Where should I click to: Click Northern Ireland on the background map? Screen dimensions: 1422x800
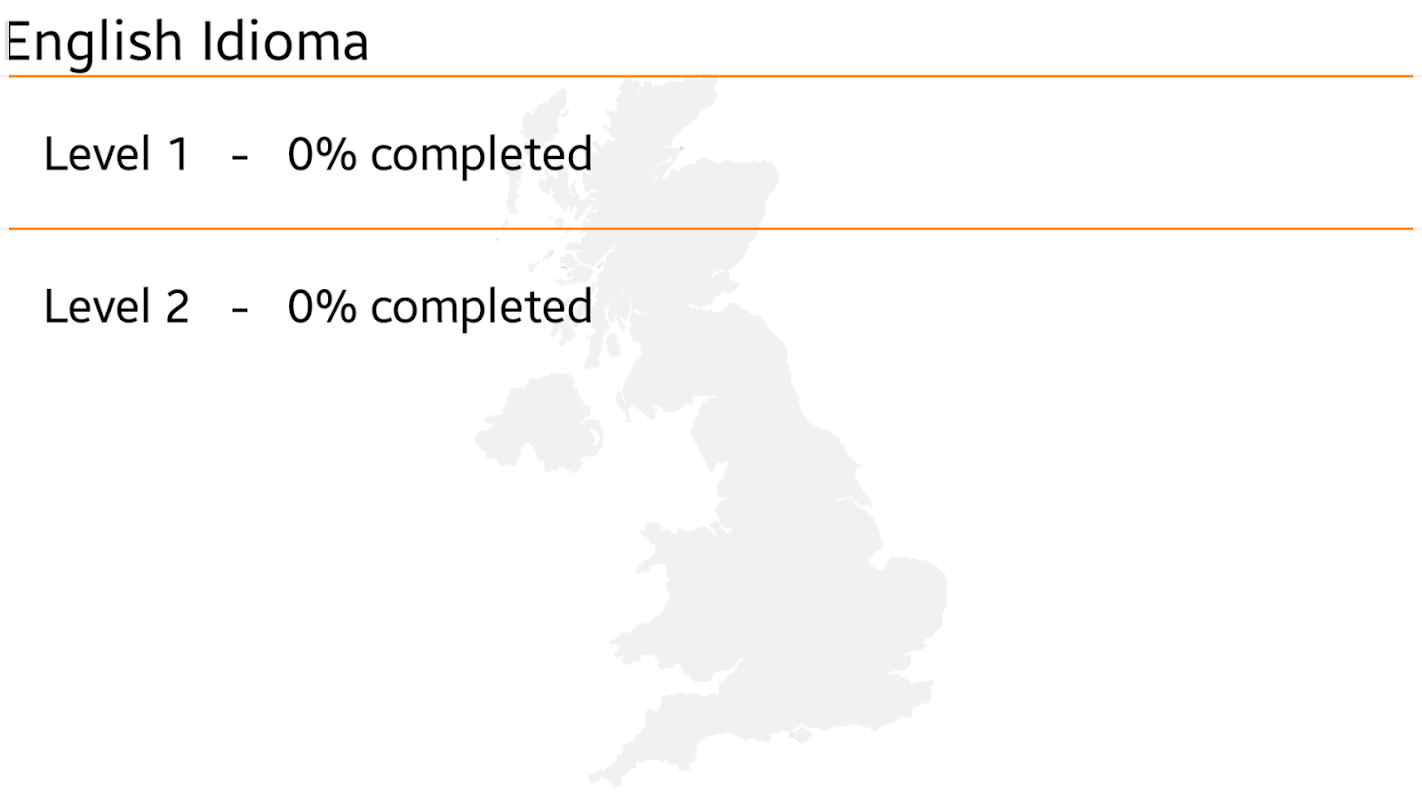(540, 425)
